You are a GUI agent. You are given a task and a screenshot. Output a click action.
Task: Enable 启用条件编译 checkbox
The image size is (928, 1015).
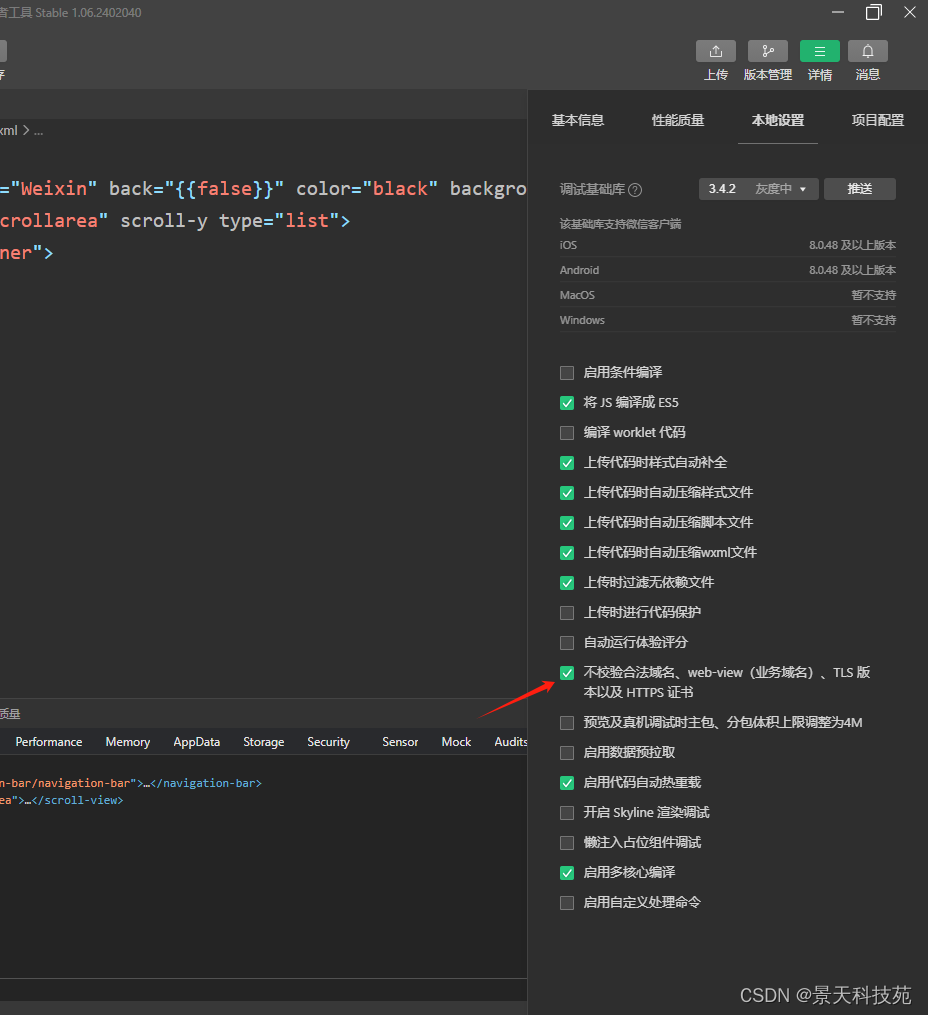point(567,373)
